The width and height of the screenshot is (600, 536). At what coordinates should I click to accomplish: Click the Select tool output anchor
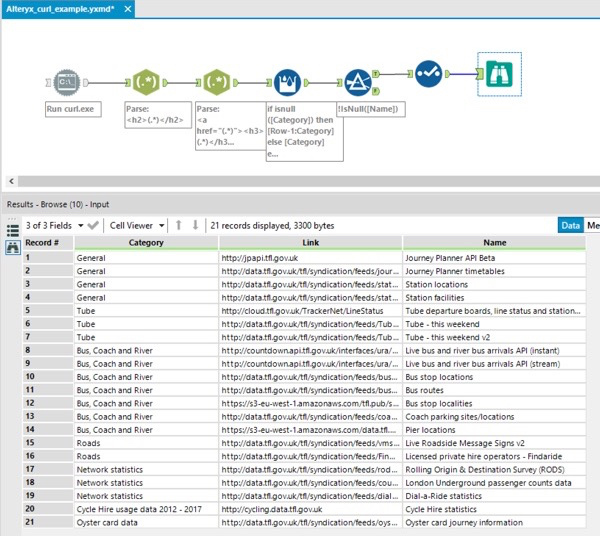click(x=447, y=74)
